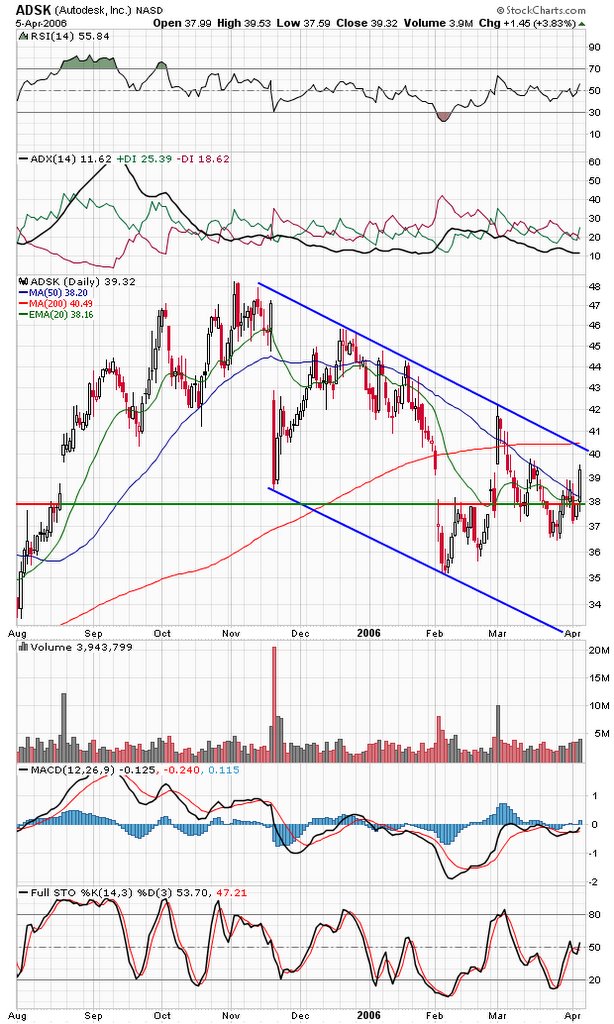Click the MACD(12,26,9) -0.125 legend label

[x=93, y=770]
